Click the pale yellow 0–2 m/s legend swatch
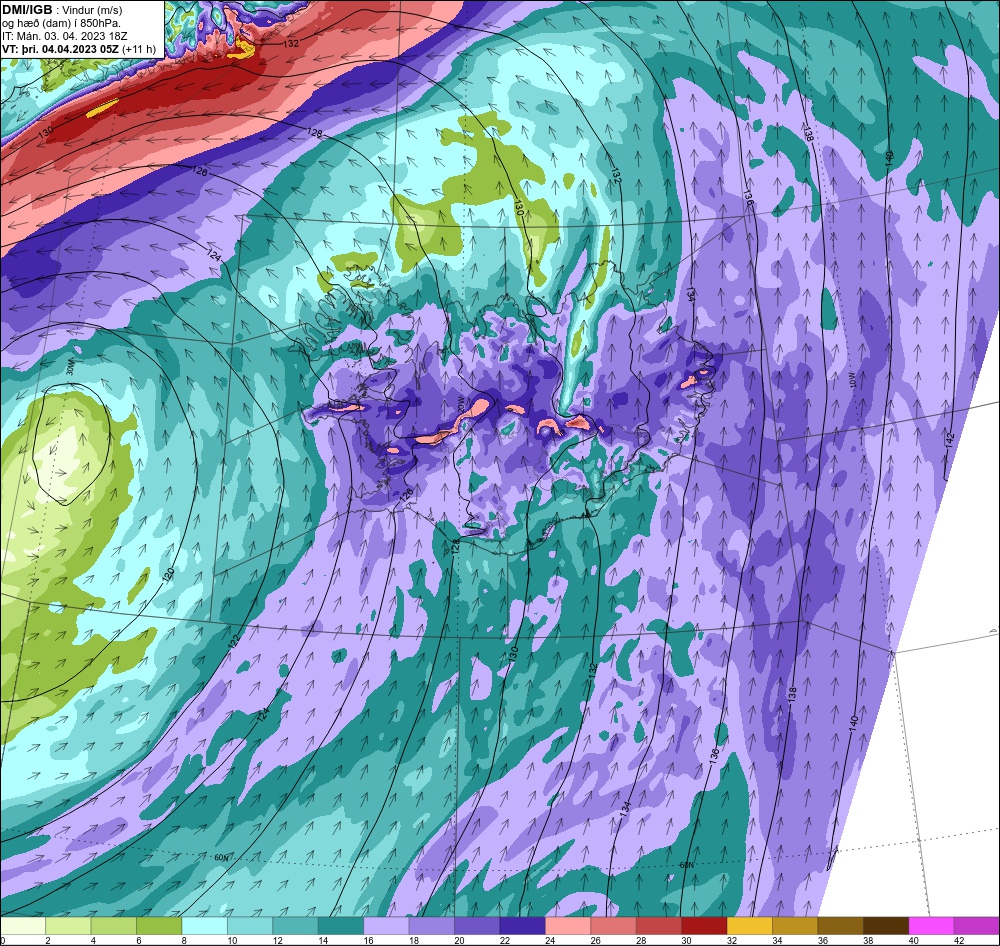This screenshot has height=946, width=1000. coord(23,926)
